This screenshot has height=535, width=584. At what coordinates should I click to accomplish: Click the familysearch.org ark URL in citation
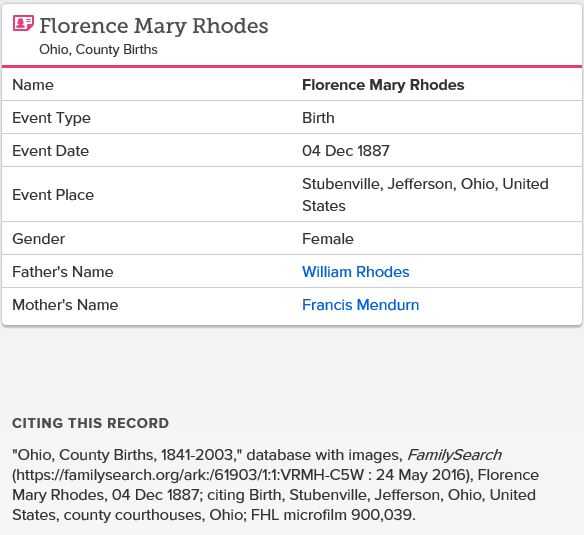190,475
